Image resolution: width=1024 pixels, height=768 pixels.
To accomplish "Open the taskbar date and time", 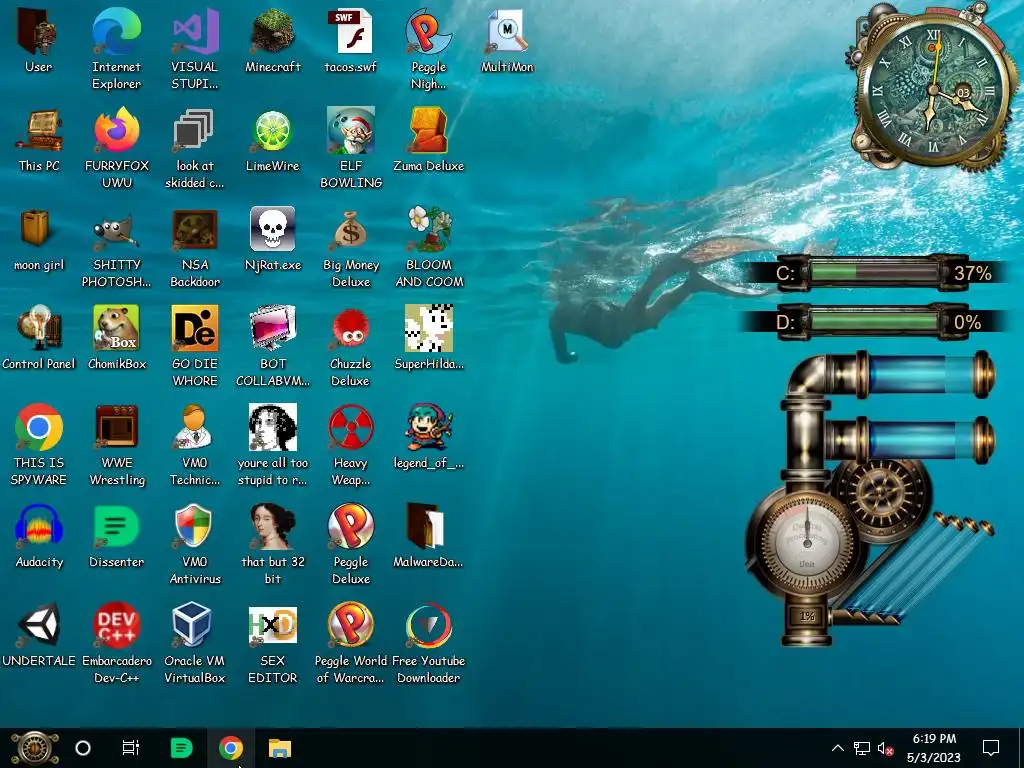I will [934, 748].
